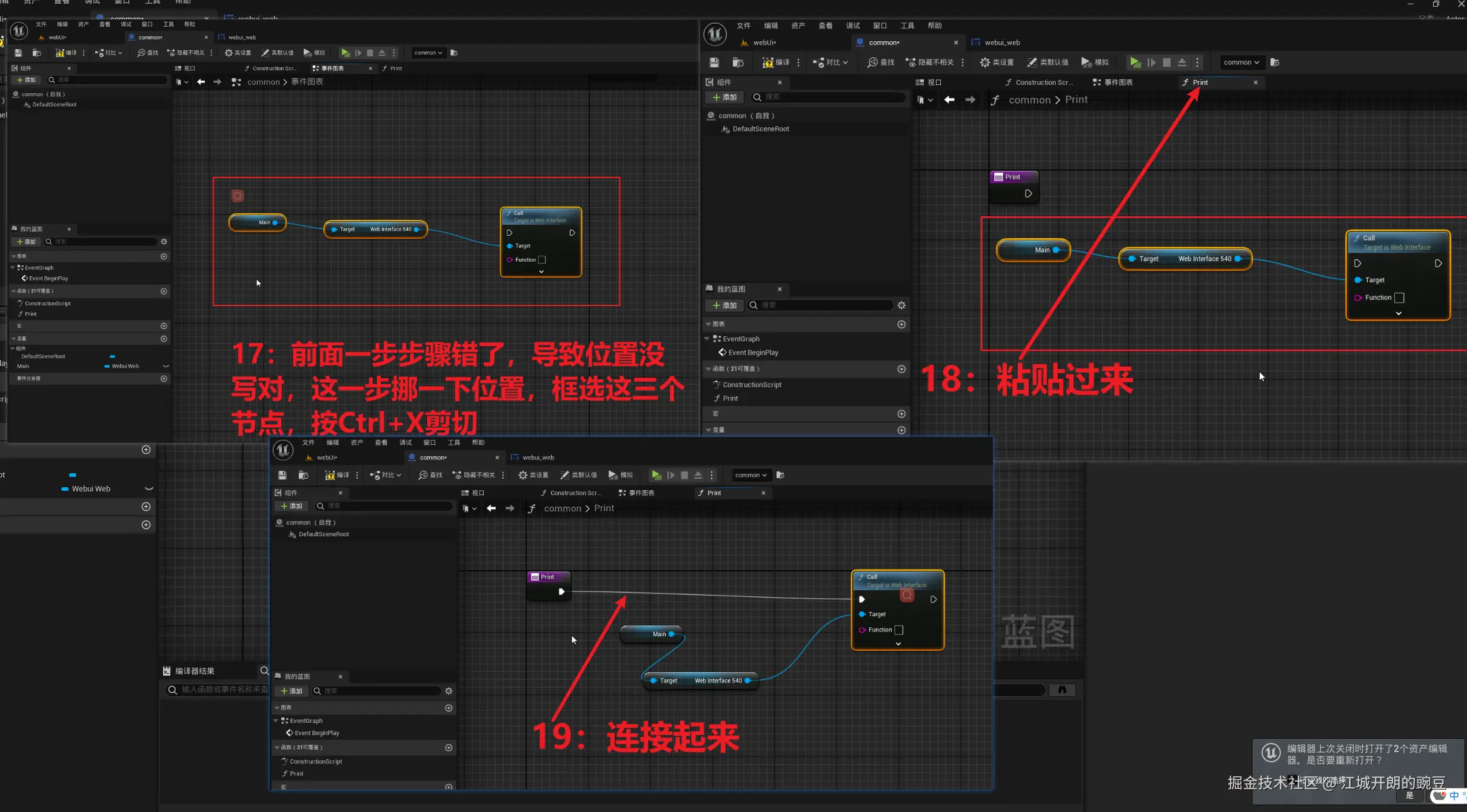Click the save icon in top-right editor toolbar
Viewport: 1467px width, 812px height.
click(x=714, y=62)
